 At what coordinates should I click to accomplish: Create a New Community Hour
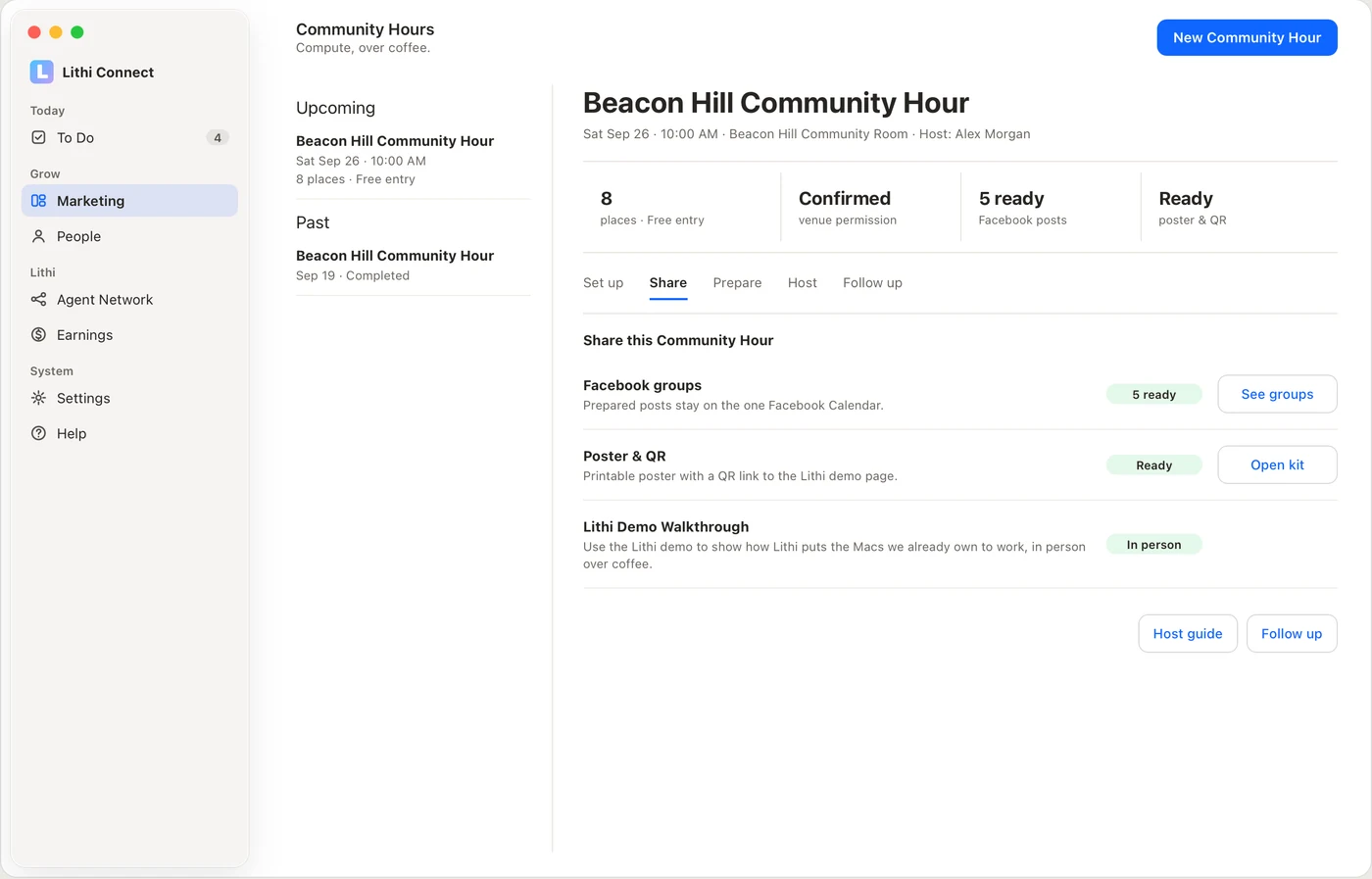click(x=1247, y=37)
